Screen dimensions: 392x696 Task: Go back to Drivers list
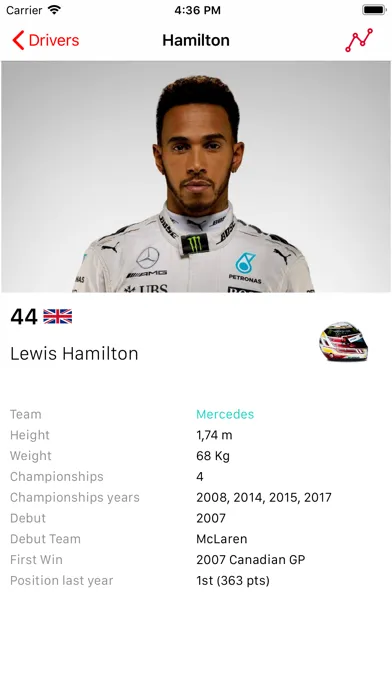point(45,40)
